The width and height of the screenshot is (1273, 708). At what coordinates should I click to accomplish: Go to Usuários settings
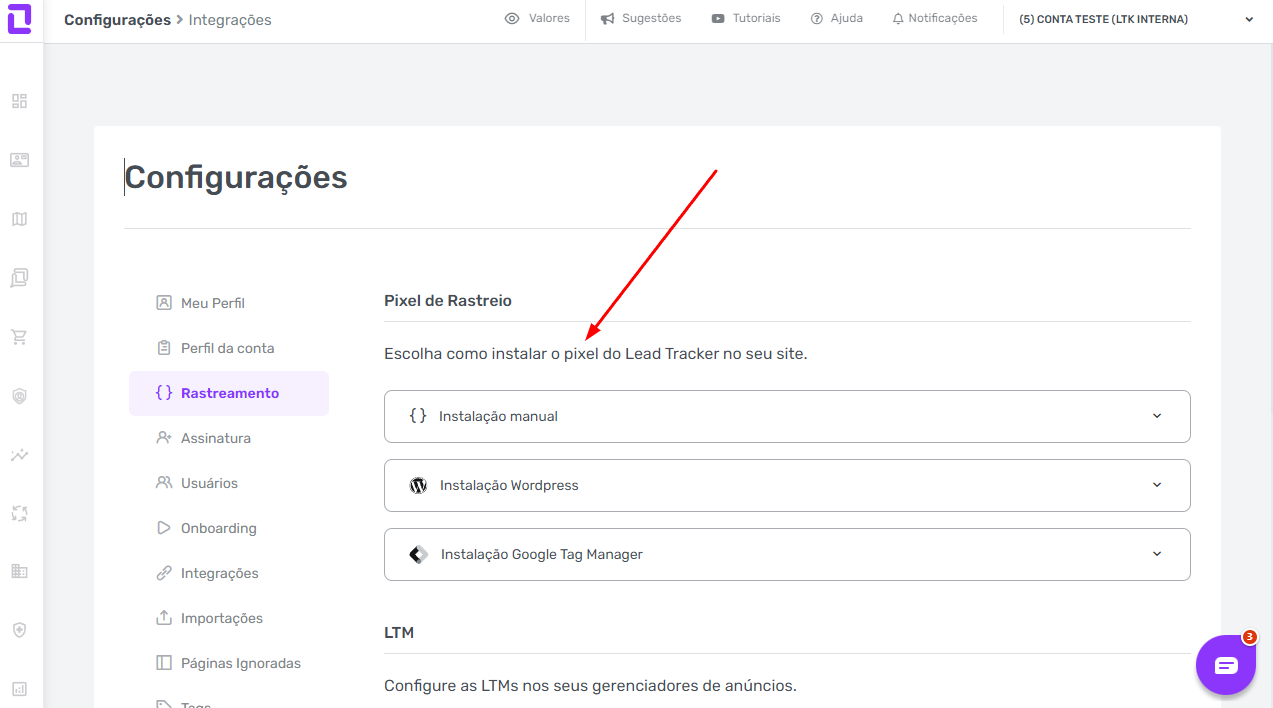[x=229, y=483]
